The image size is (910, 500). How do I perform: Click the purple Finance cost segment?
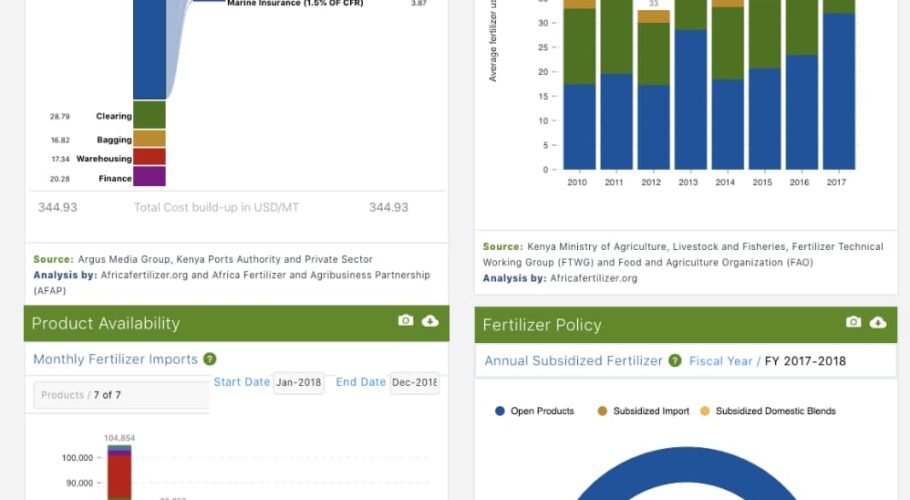click(149, 177)
